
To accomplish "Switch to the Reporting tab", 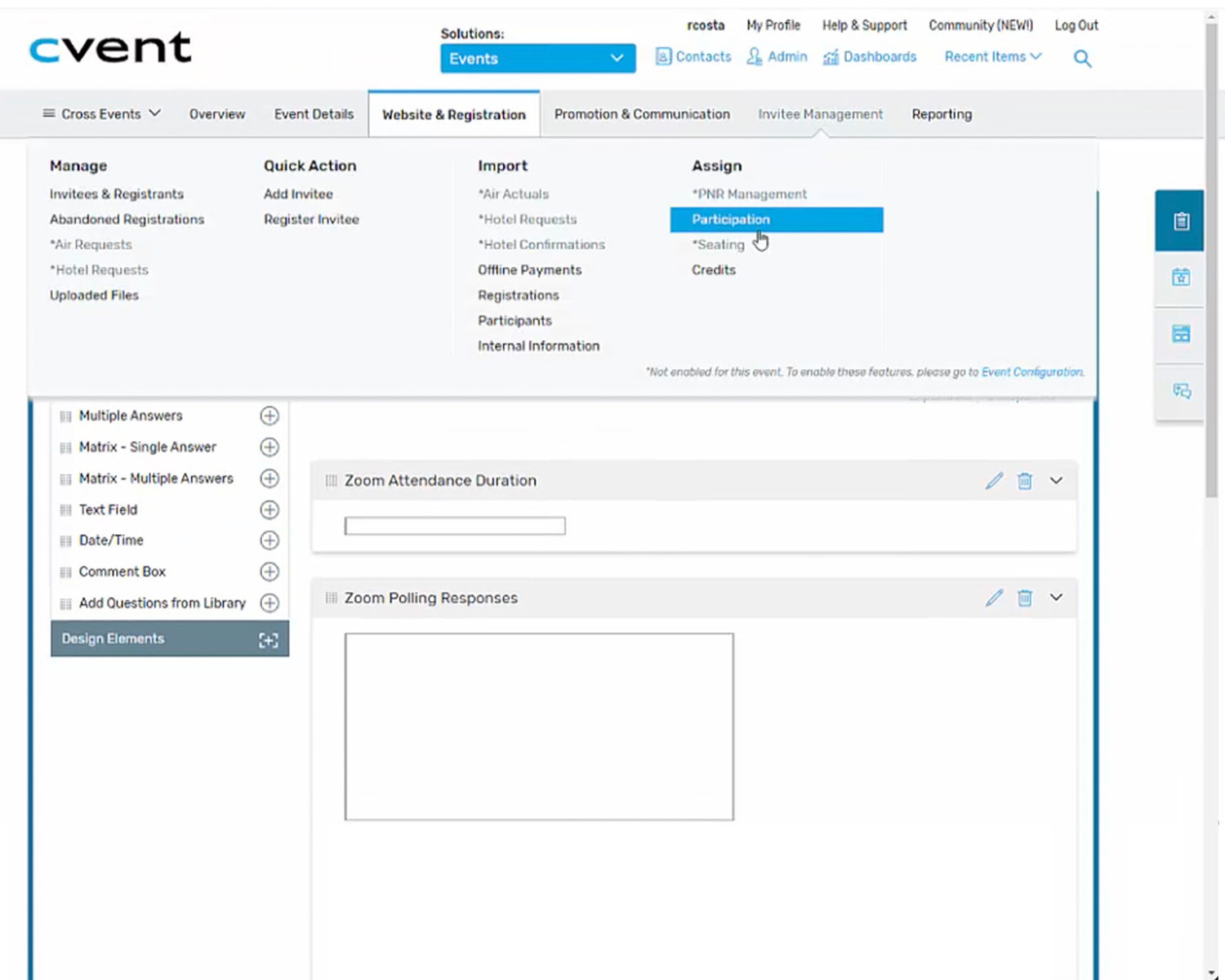I will [941, 114].
